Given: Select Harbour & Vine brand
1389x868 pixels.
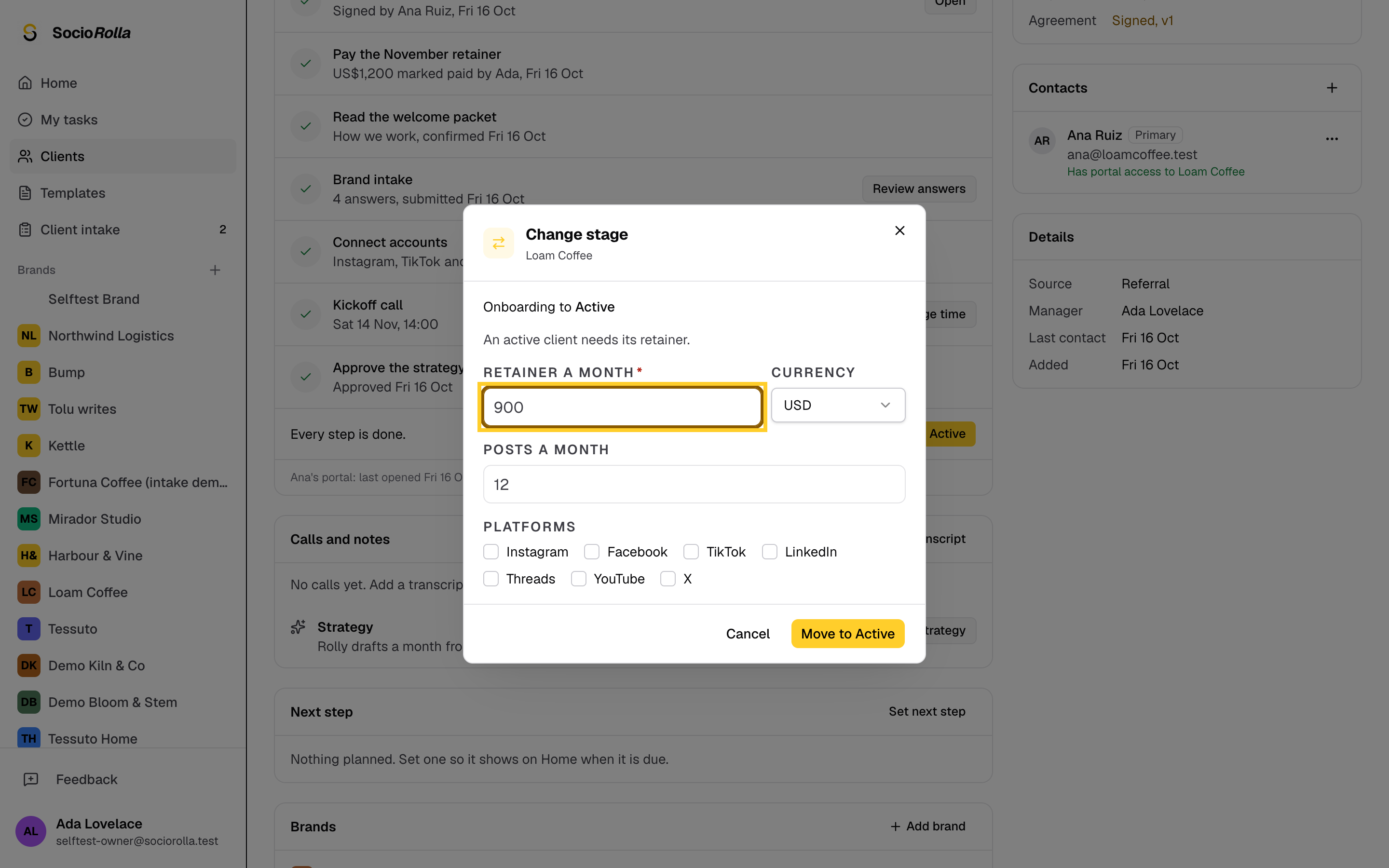Looking at the screenshot, I should [123, 556].
